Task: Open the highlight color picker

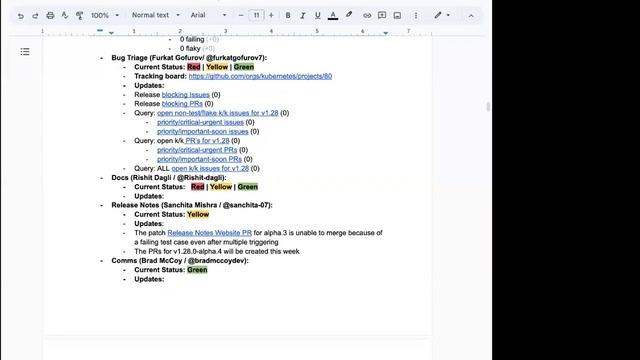Action: (349, 16)
